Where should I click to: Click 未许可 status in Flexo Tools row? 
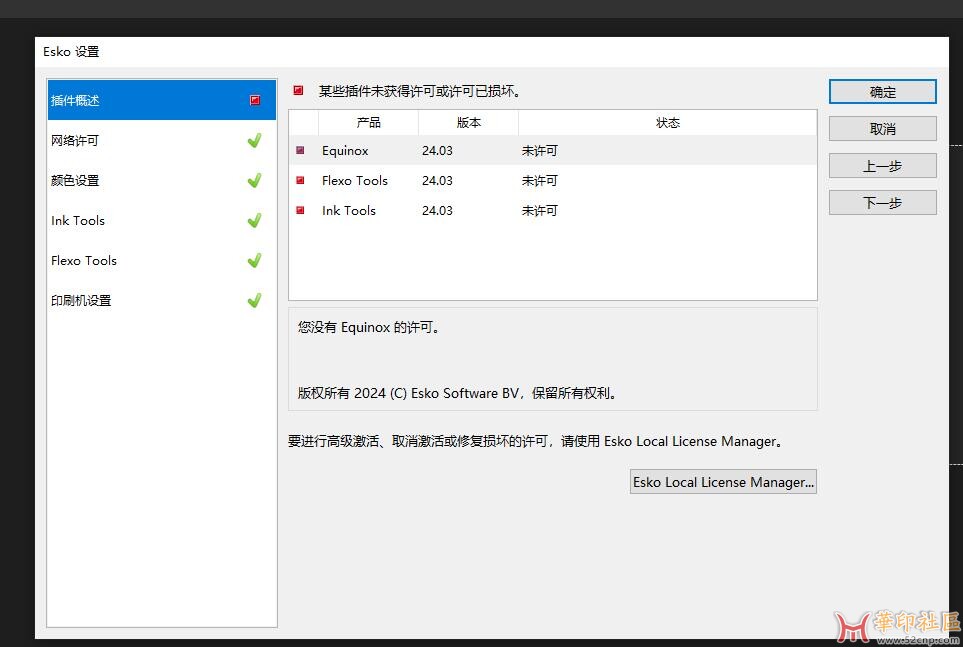point(540,181)
